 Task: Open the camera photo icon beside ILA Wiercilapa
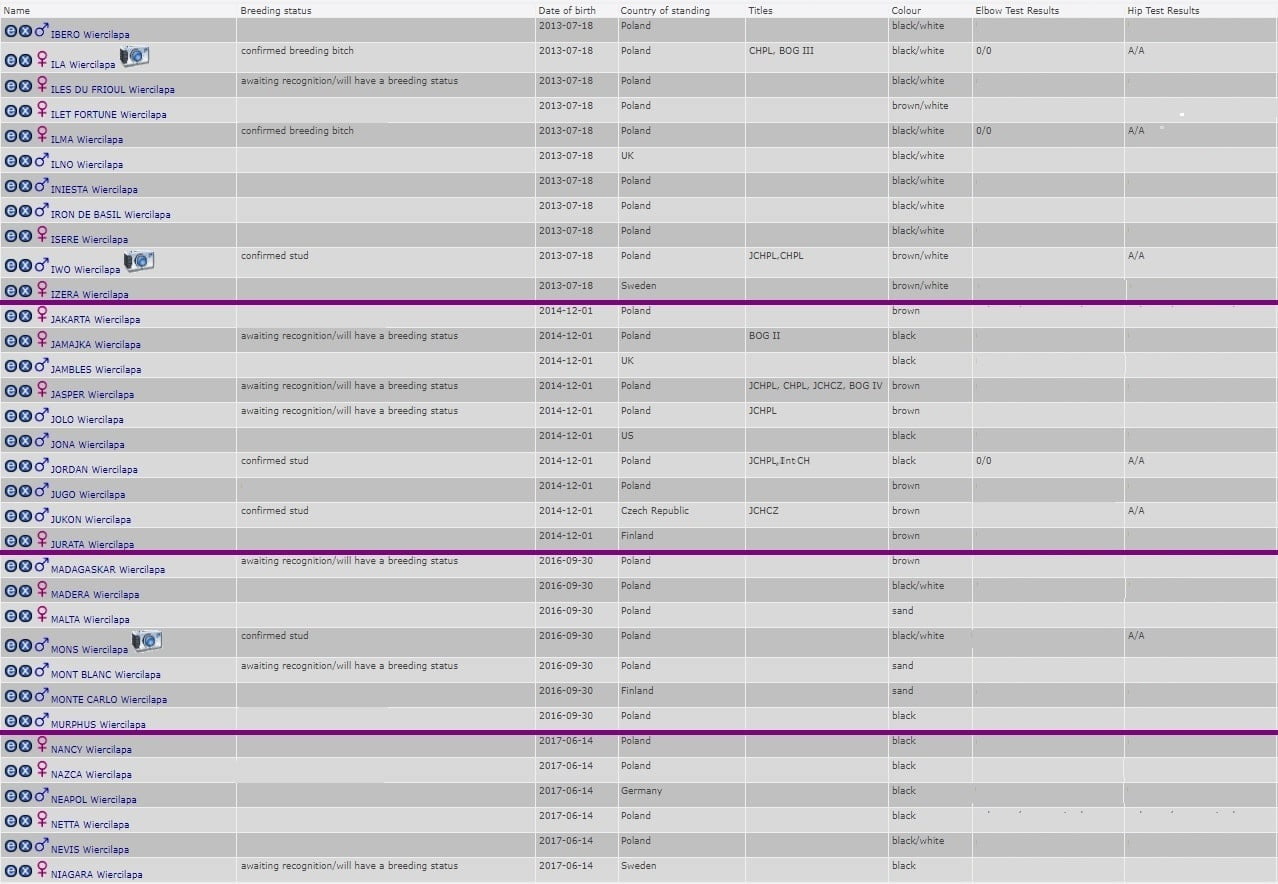(134, 57)
